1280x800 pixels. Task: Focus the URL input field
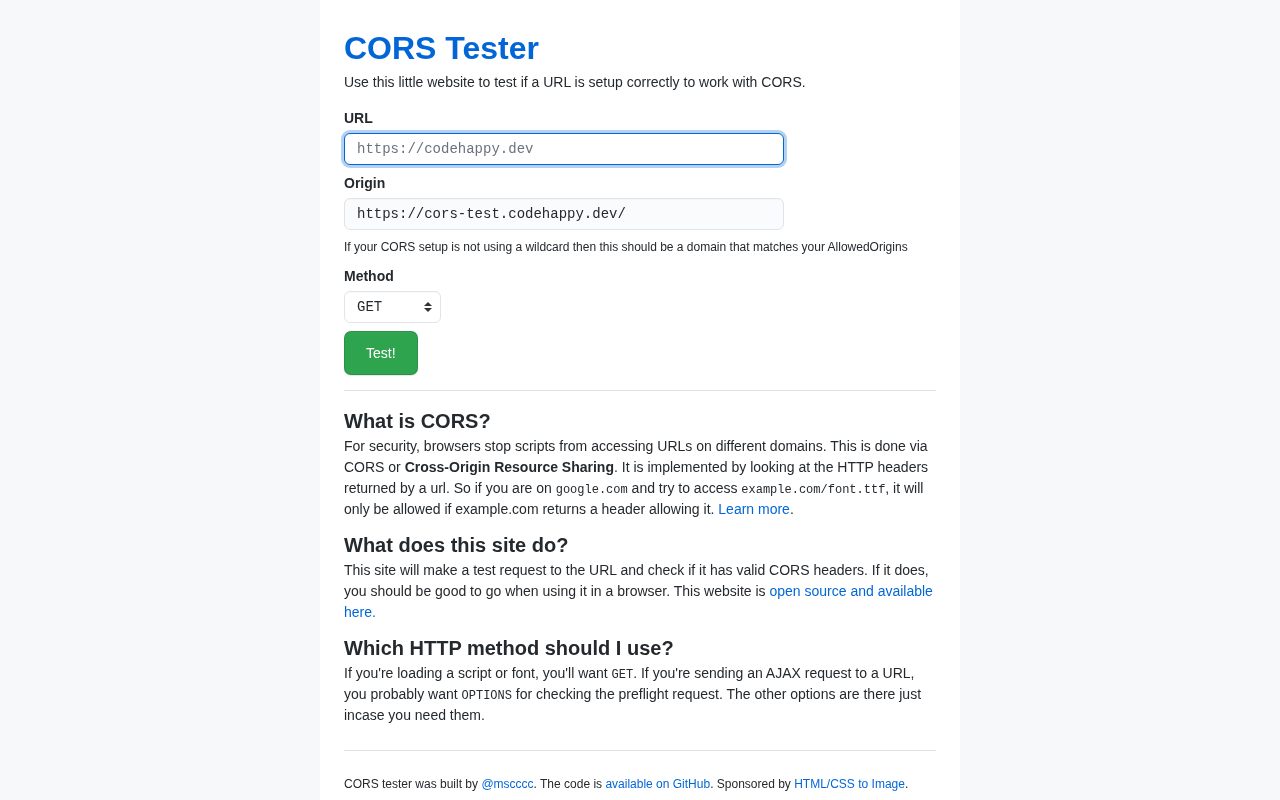point(563,149)
